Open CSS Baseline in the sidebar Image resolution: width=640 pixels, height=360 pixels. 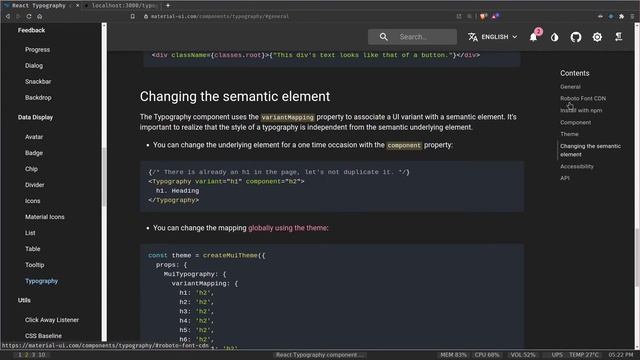[43, 336]
